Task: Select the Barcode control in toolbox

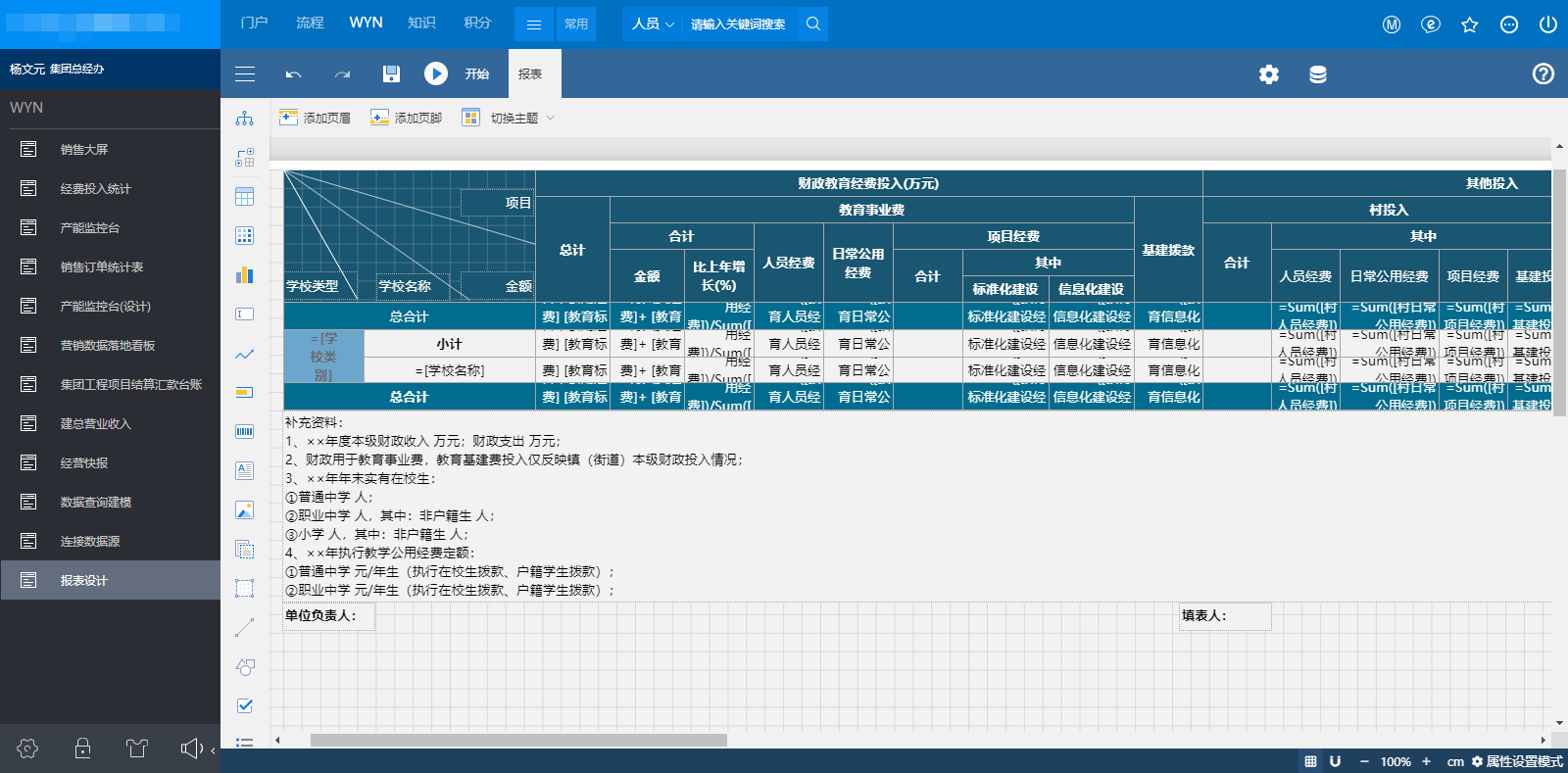Action: (245, 432)
